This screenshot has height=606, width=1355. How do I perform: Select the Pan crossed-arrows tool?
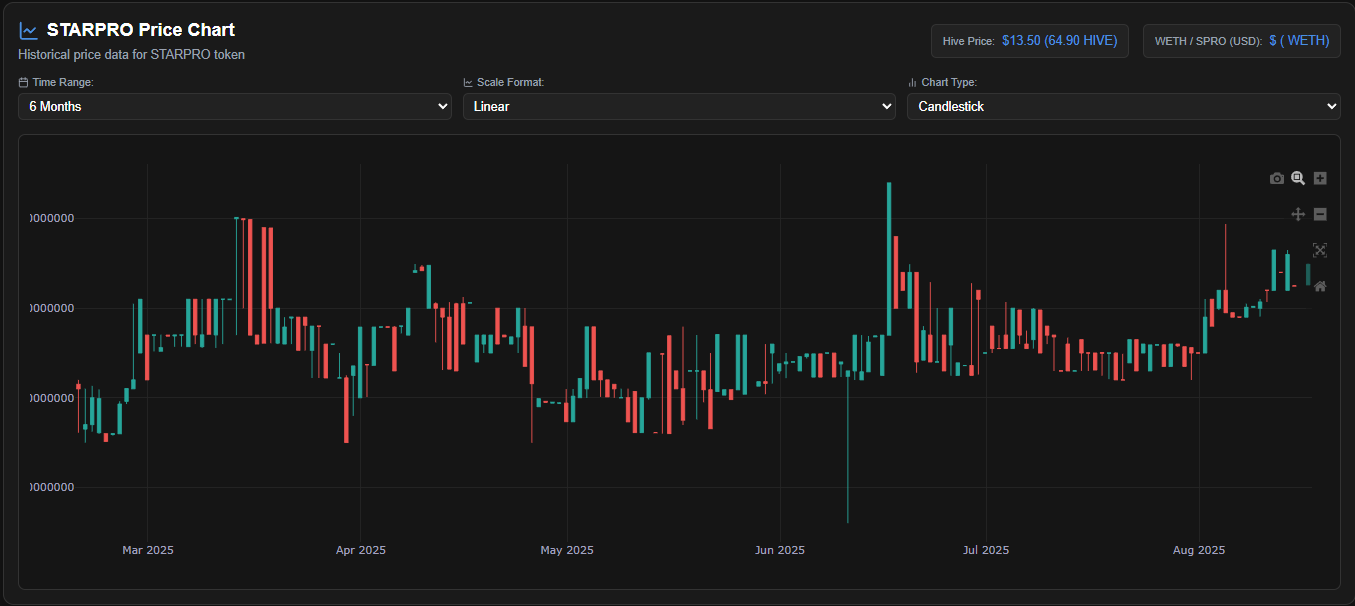tap(1298, 214)
